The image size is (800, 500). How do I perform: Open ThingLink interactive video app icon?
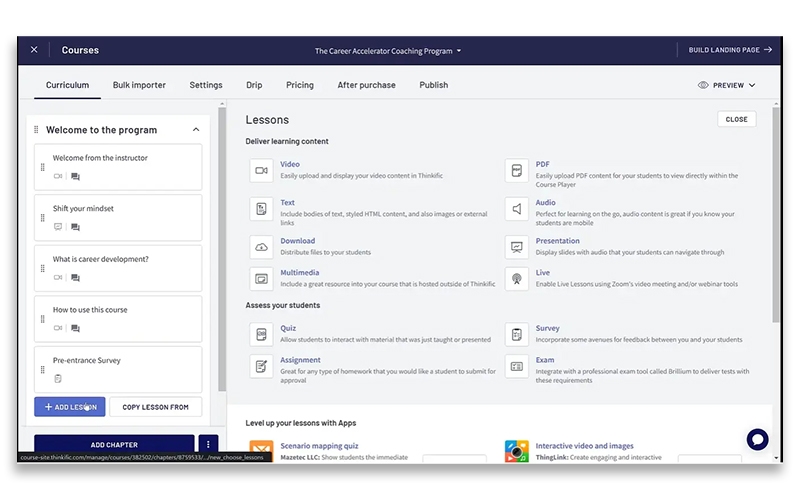(517, 451)
